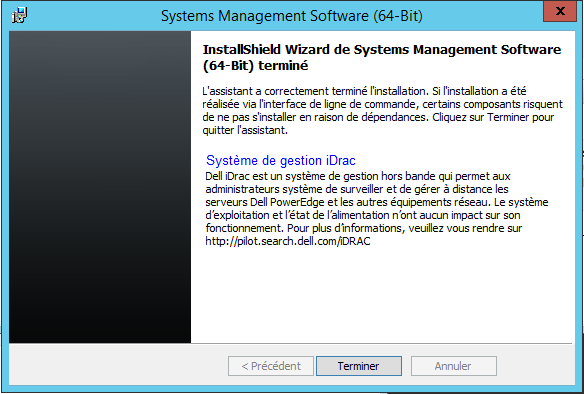Click the line starting 'Dell iDrac est un système'
Viewport: 584px width, 394px height.
358,176
